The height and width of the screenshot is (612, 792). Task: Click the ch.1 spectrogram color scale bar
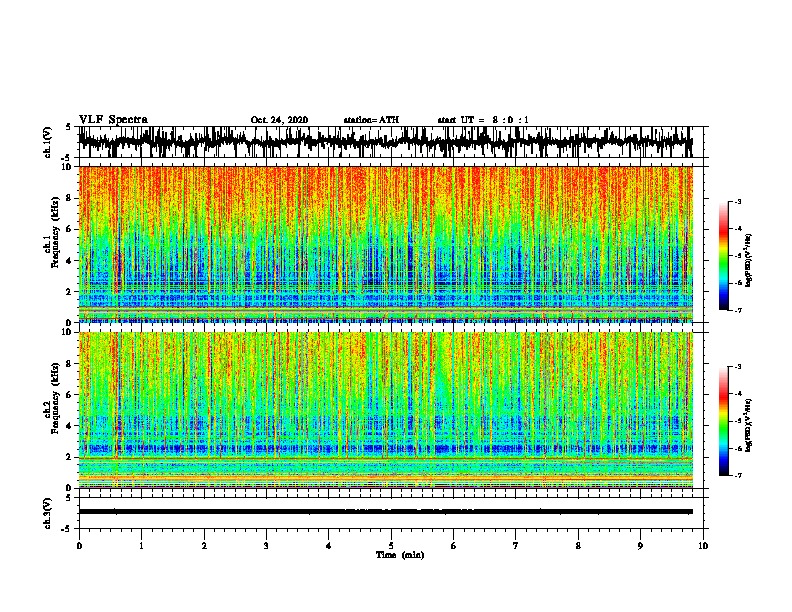click(x=723, y=256)
